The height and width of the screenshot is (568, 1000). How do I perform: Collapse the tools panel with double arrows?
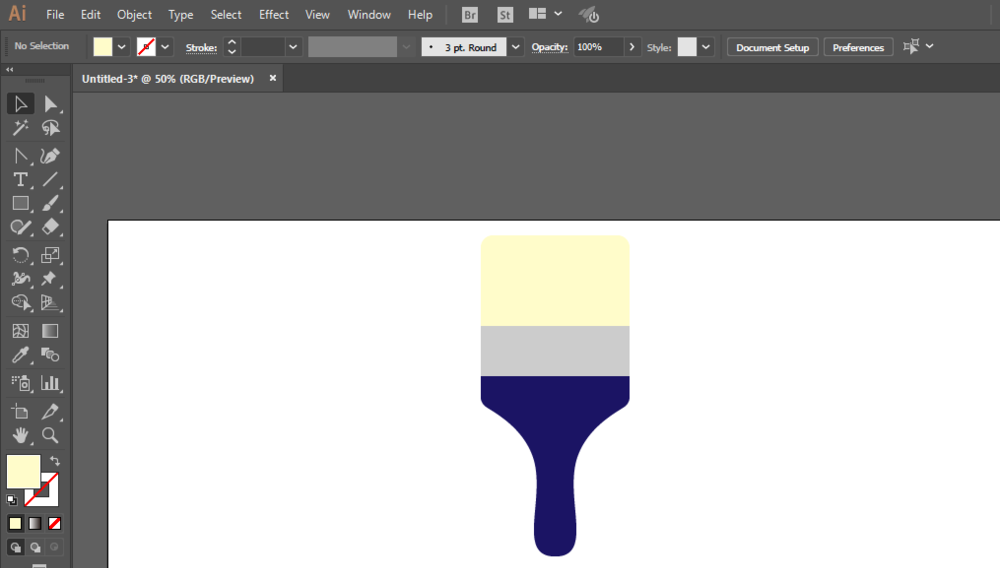pyautogui.click(x=10, y=69)
